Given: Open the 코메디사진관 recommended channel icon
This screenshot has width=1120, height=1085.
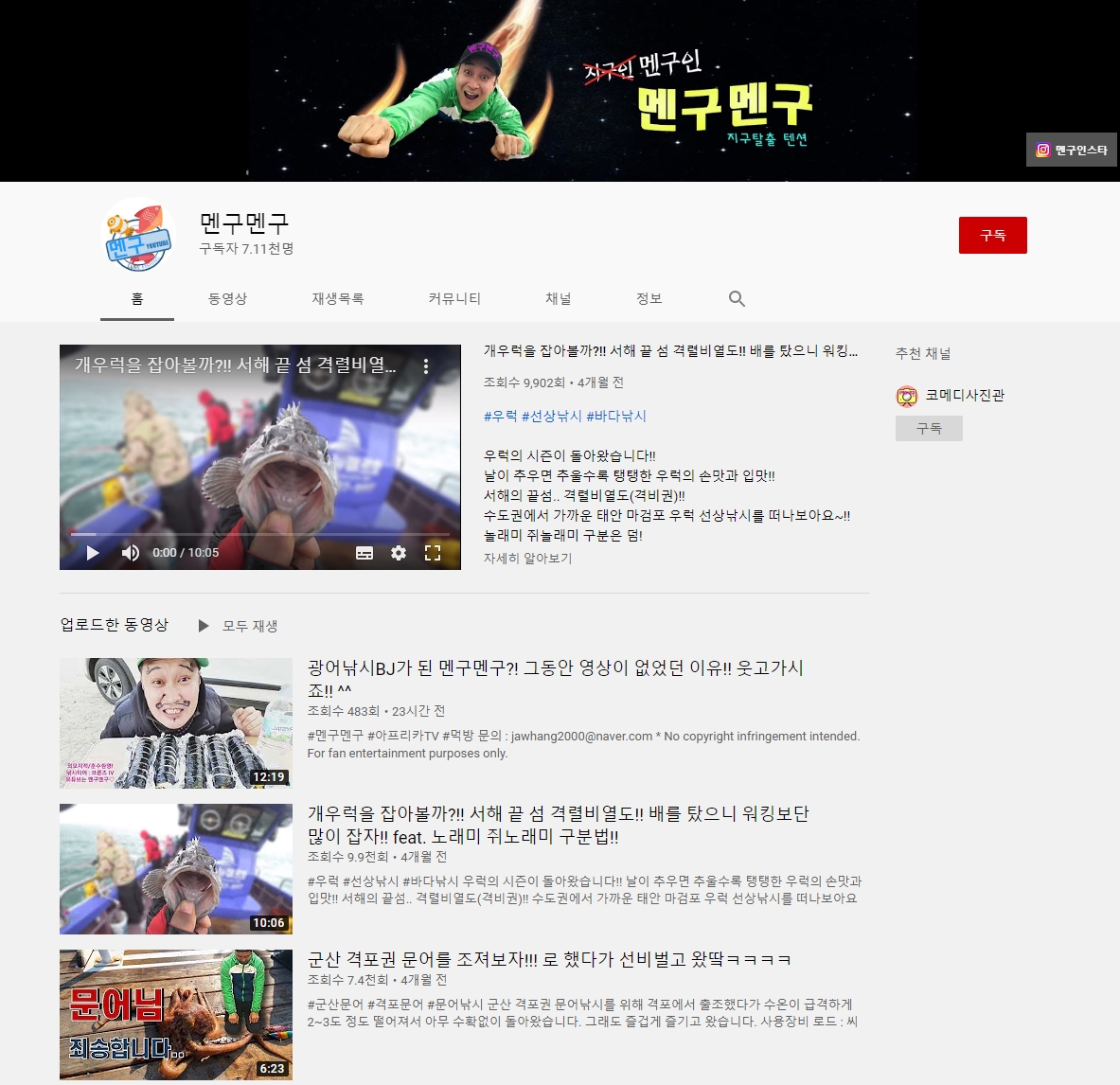Looking at the screenshot, I should [x=907, y=396].
